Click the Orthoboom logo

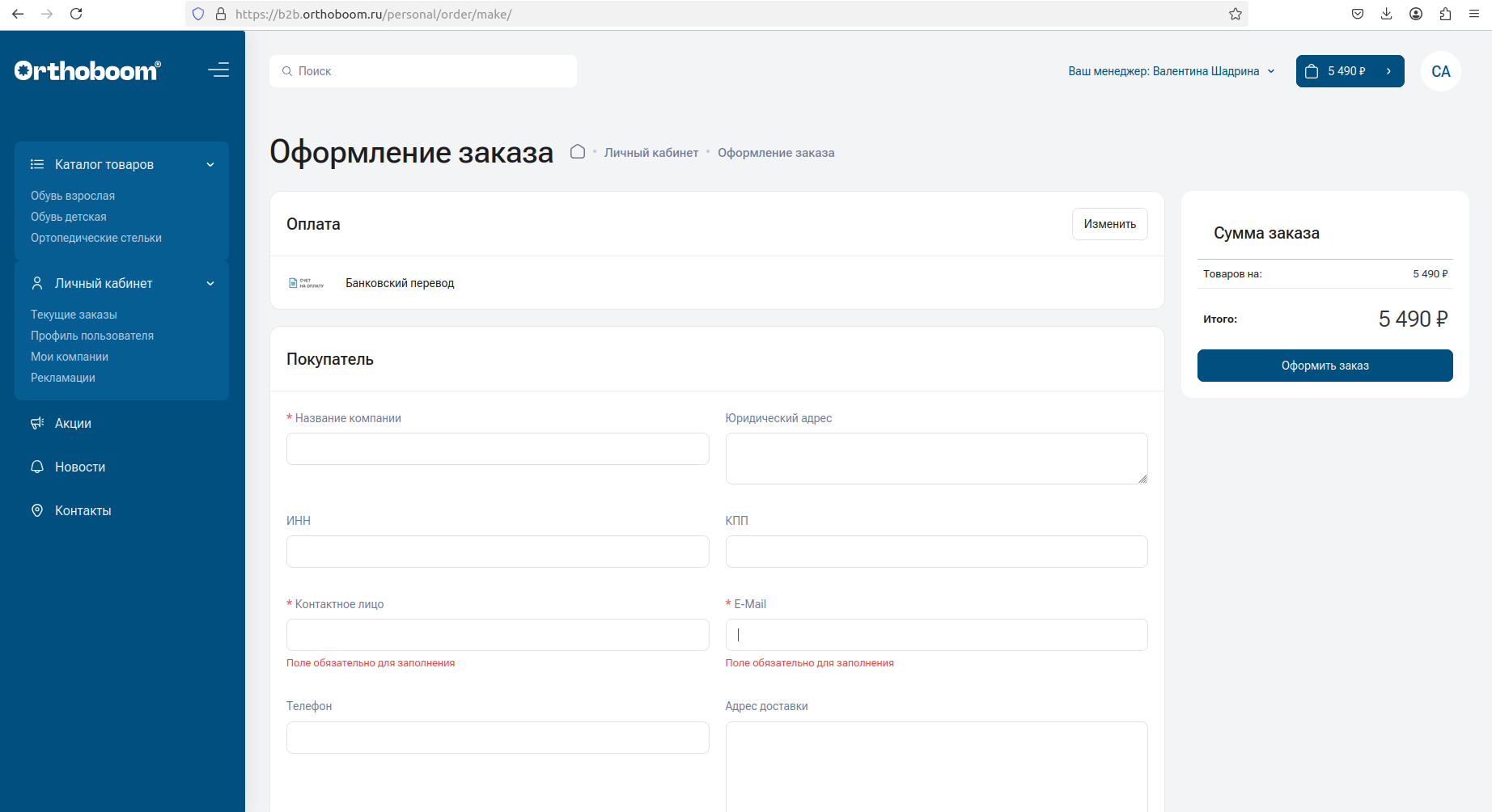click(x=87, y=71)
